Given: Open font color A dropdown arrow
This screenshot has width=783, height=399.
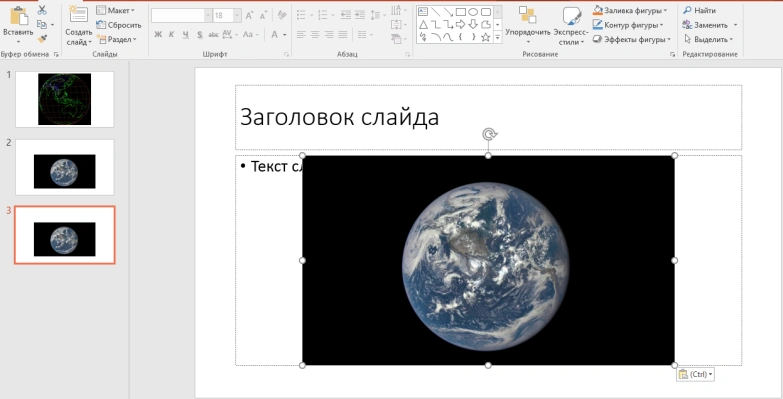Looking at the screenshot, I should click(x=285, y=34).
